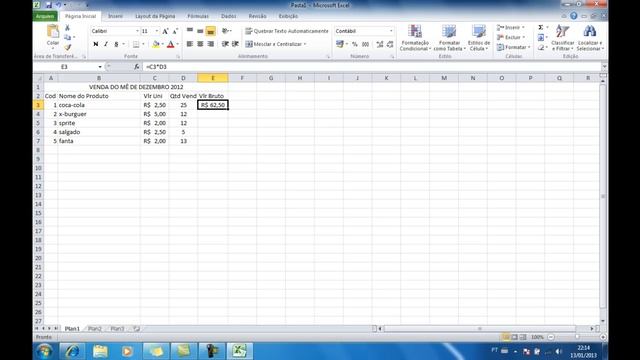Decrease font size with small A

click(x=175, y=31)
